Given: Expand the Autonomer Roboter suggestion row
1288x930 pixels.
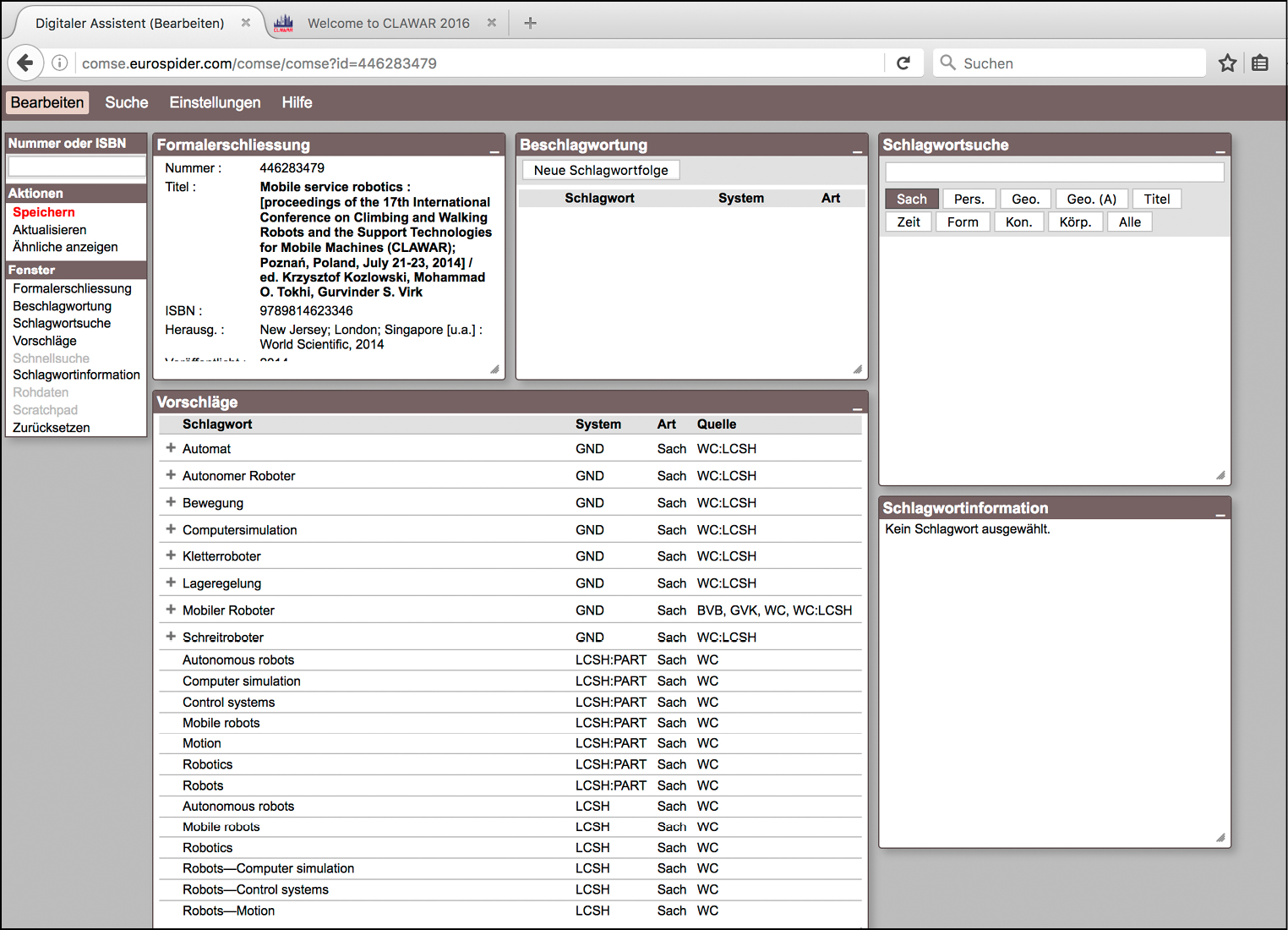Looking at the screenshot, I should coord(171,475).
